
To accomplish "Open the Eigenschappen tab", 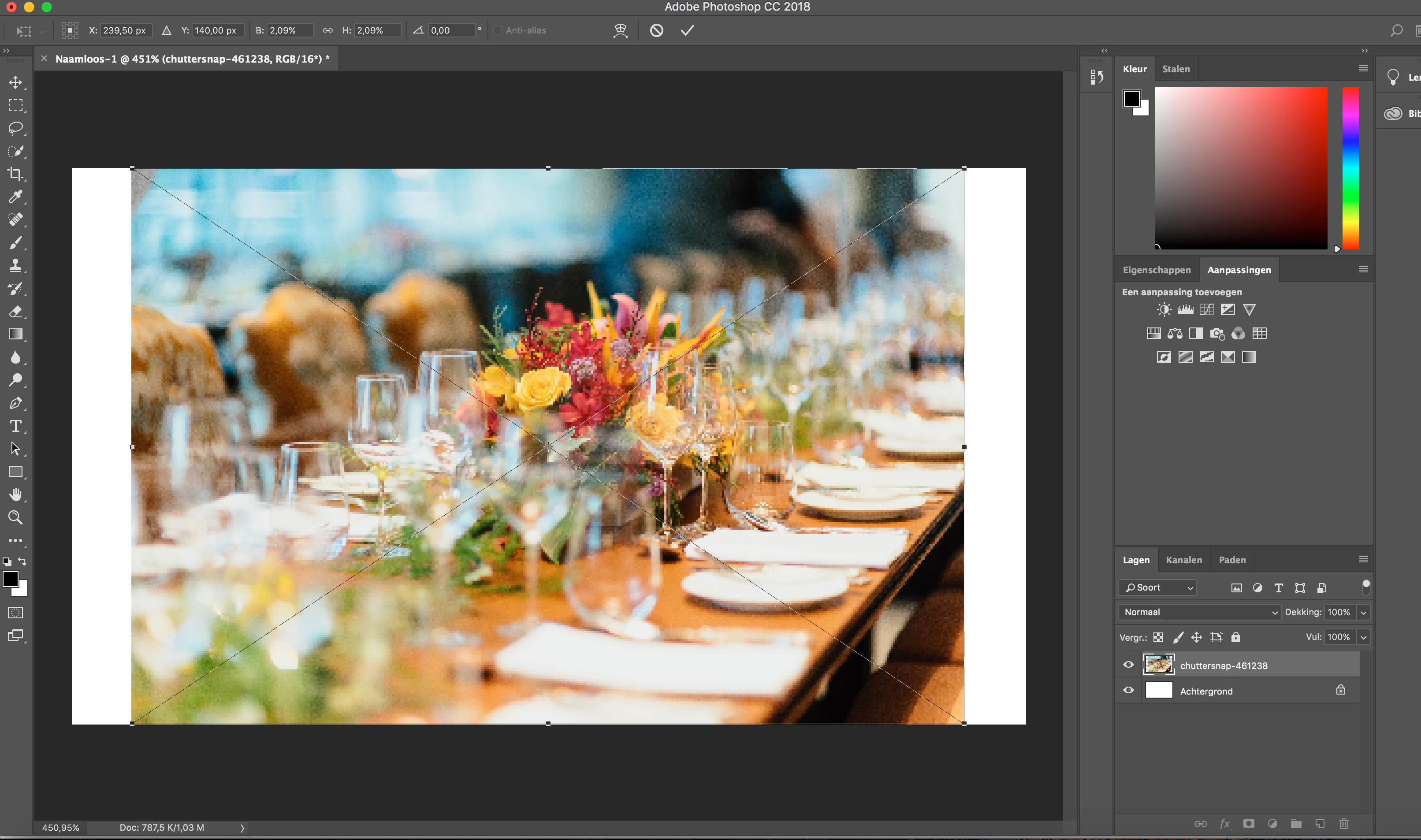I will [x=1156, y=270].
